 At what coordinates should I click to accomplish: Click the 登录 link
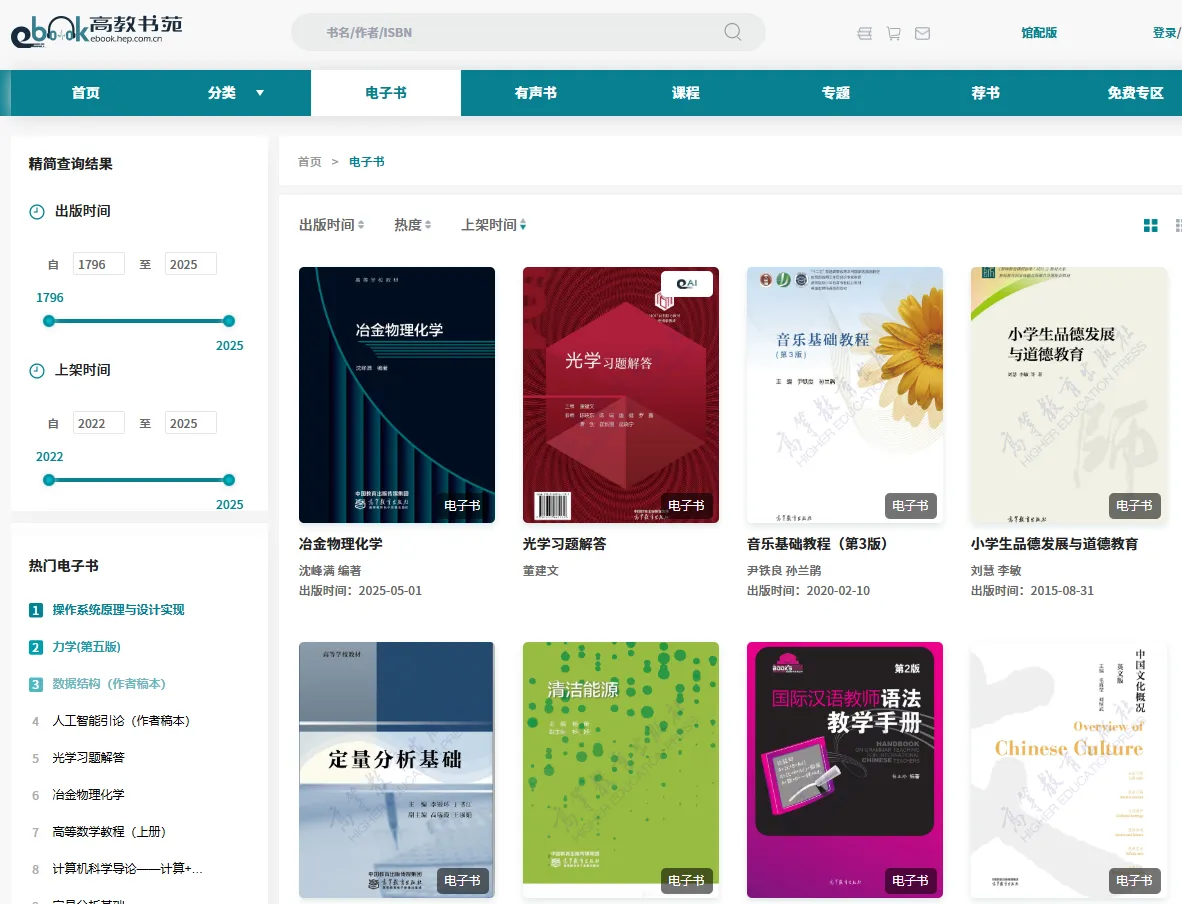(x=1165, y=32)
